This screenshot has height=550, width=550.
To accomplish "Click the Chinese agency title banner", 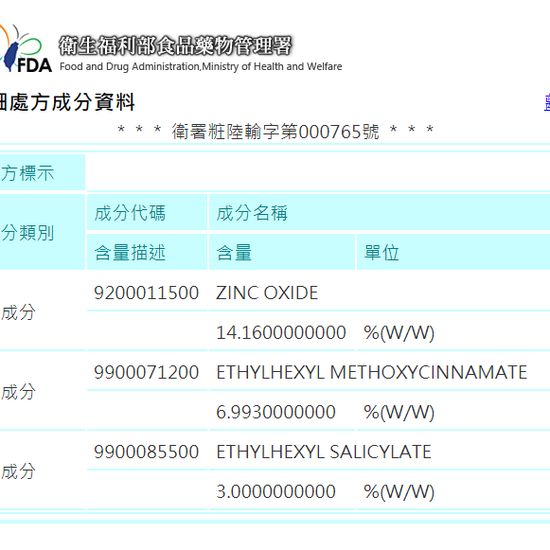I will click(x=175, y=46).
